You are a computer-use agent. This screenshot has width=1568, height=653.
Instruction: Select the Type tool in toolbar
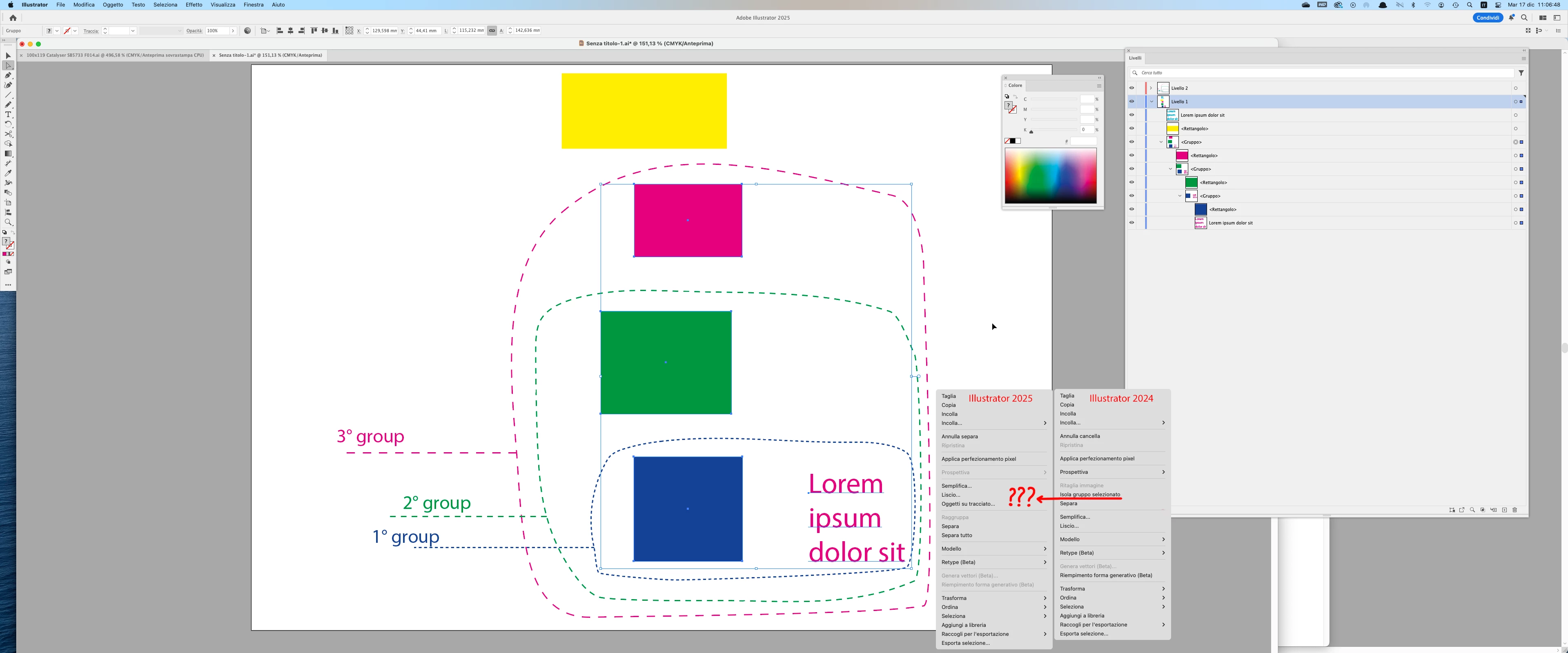pyautogui.click(x=9, y=114)
